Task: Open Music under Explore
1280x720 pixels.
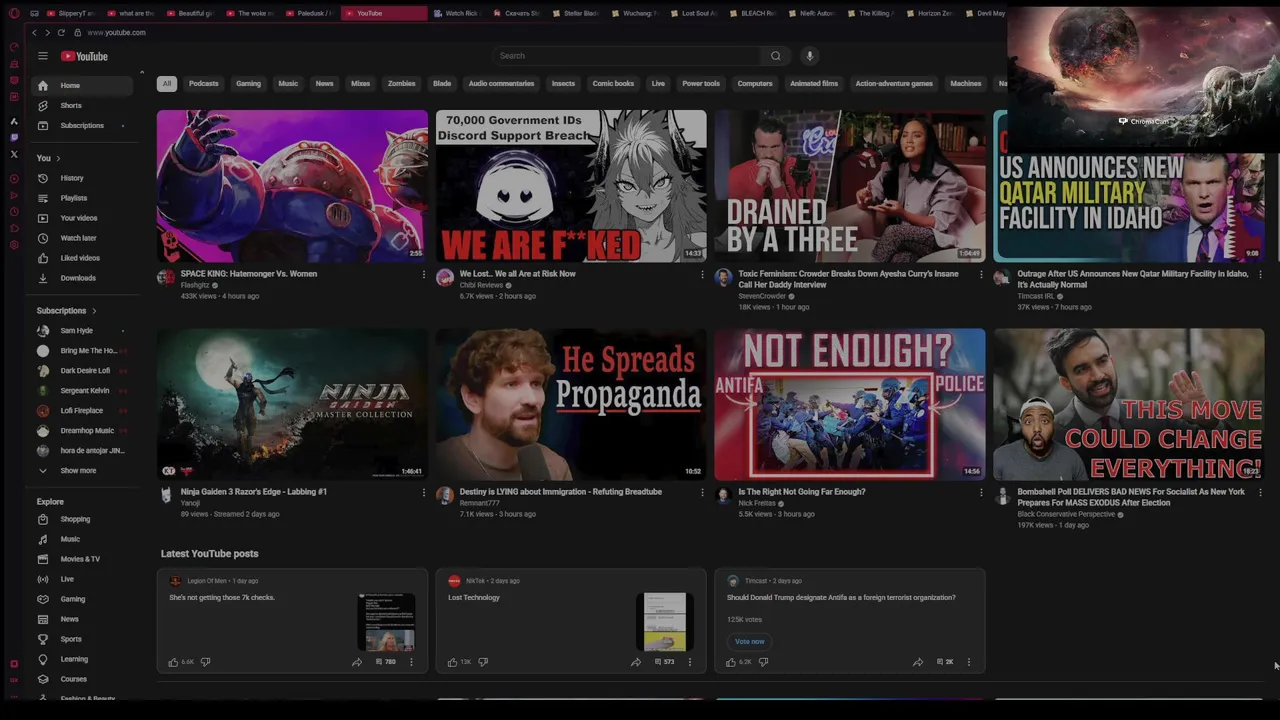Action: click(81, 539)
